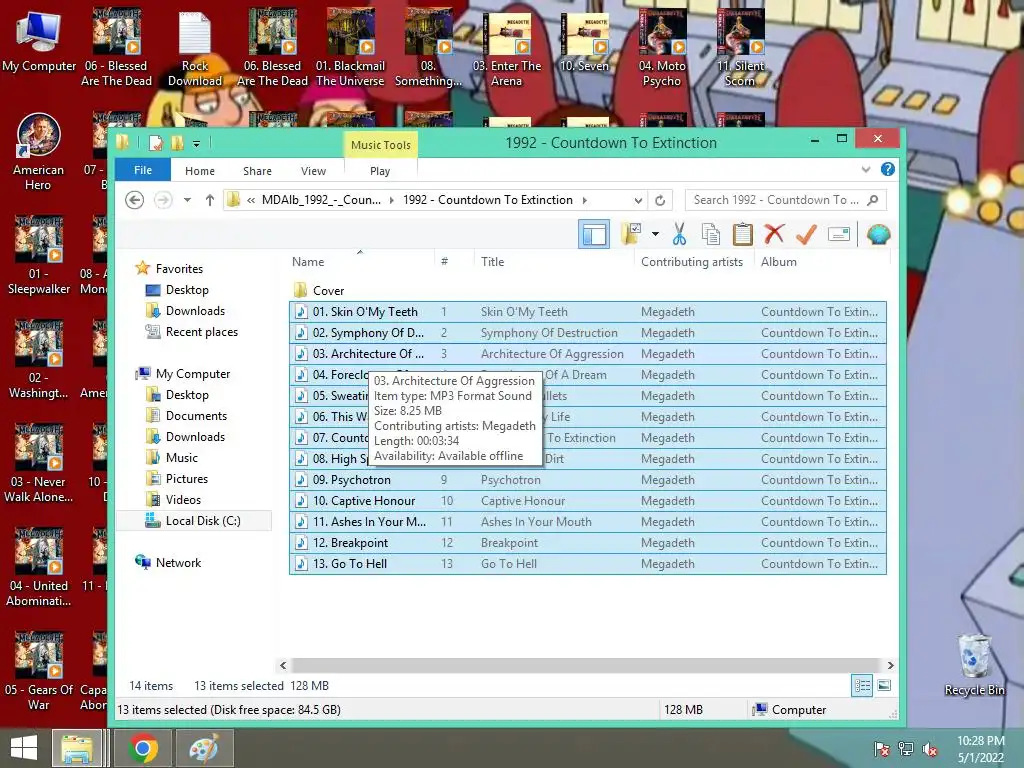Open File Explorer from the taskbar
This screenshot has width=1024, height=768.
pos(77,748)
